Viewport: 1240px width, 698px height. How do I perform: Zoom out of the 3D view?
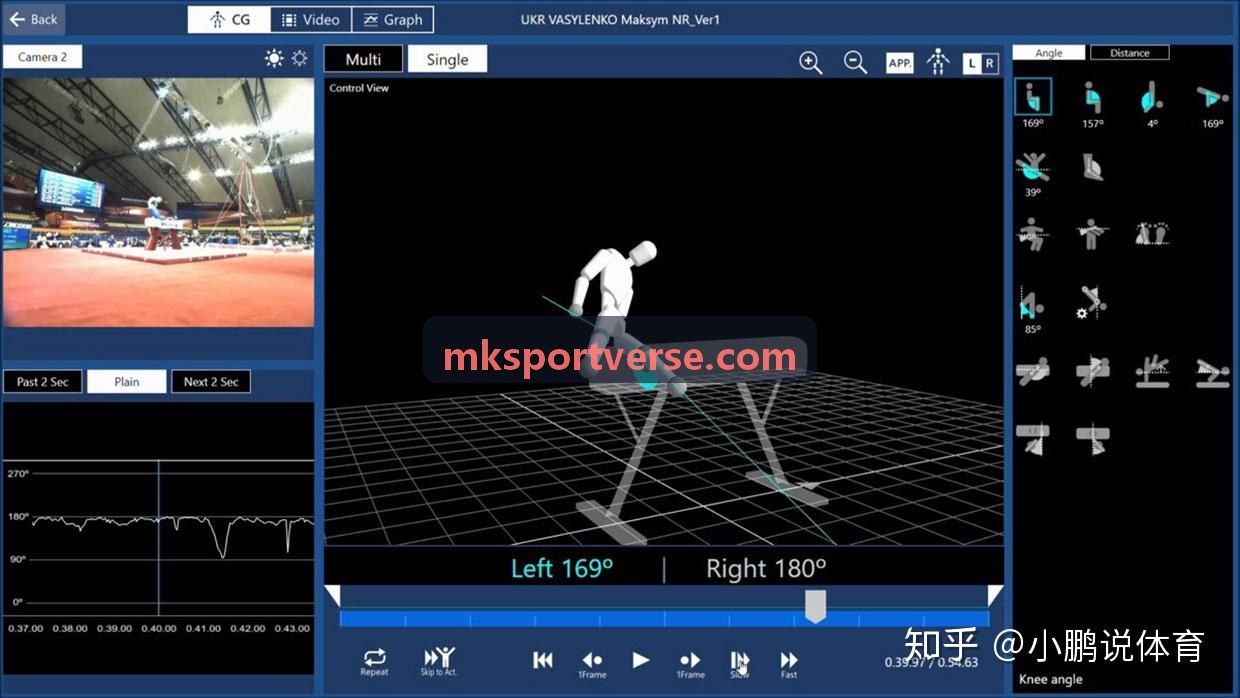855,62
